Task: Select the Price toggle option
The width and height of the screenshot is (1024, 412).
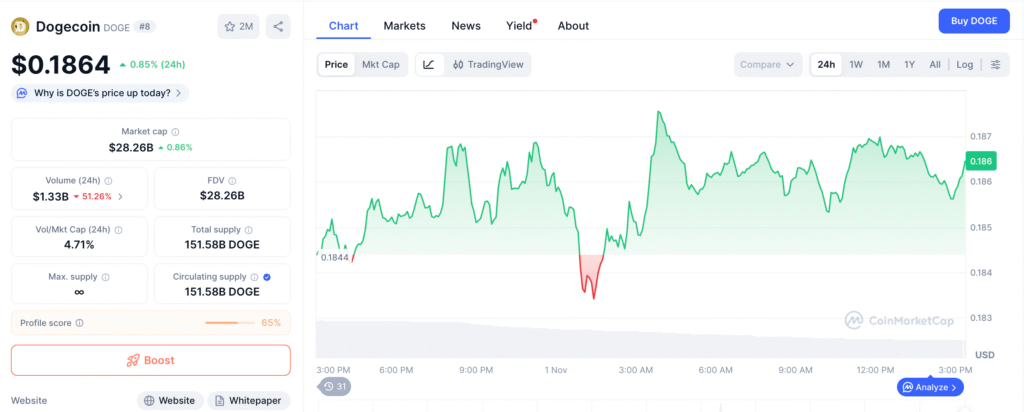Action: pyautogui.click(x=336, y=65)
